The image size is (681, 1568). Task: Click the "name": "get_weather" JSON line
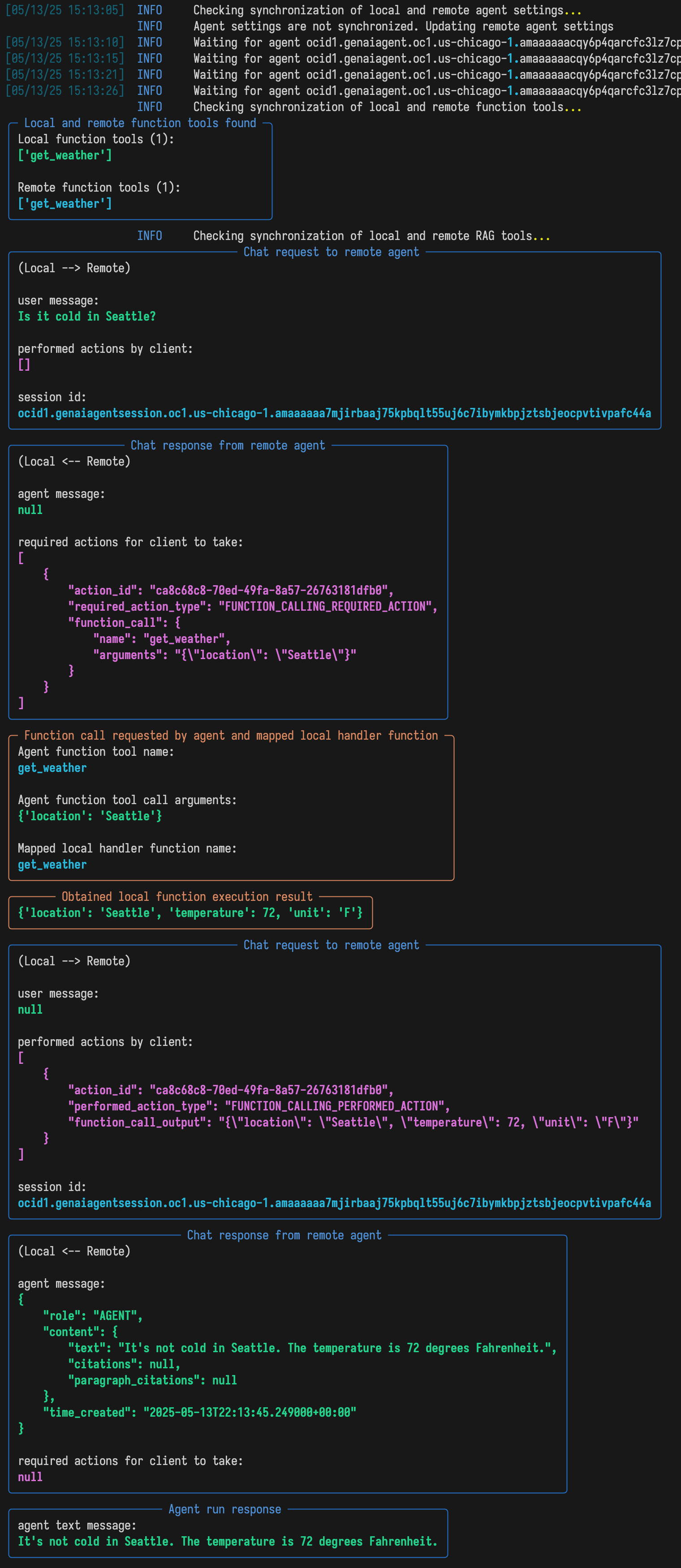(x=161, y=638)
